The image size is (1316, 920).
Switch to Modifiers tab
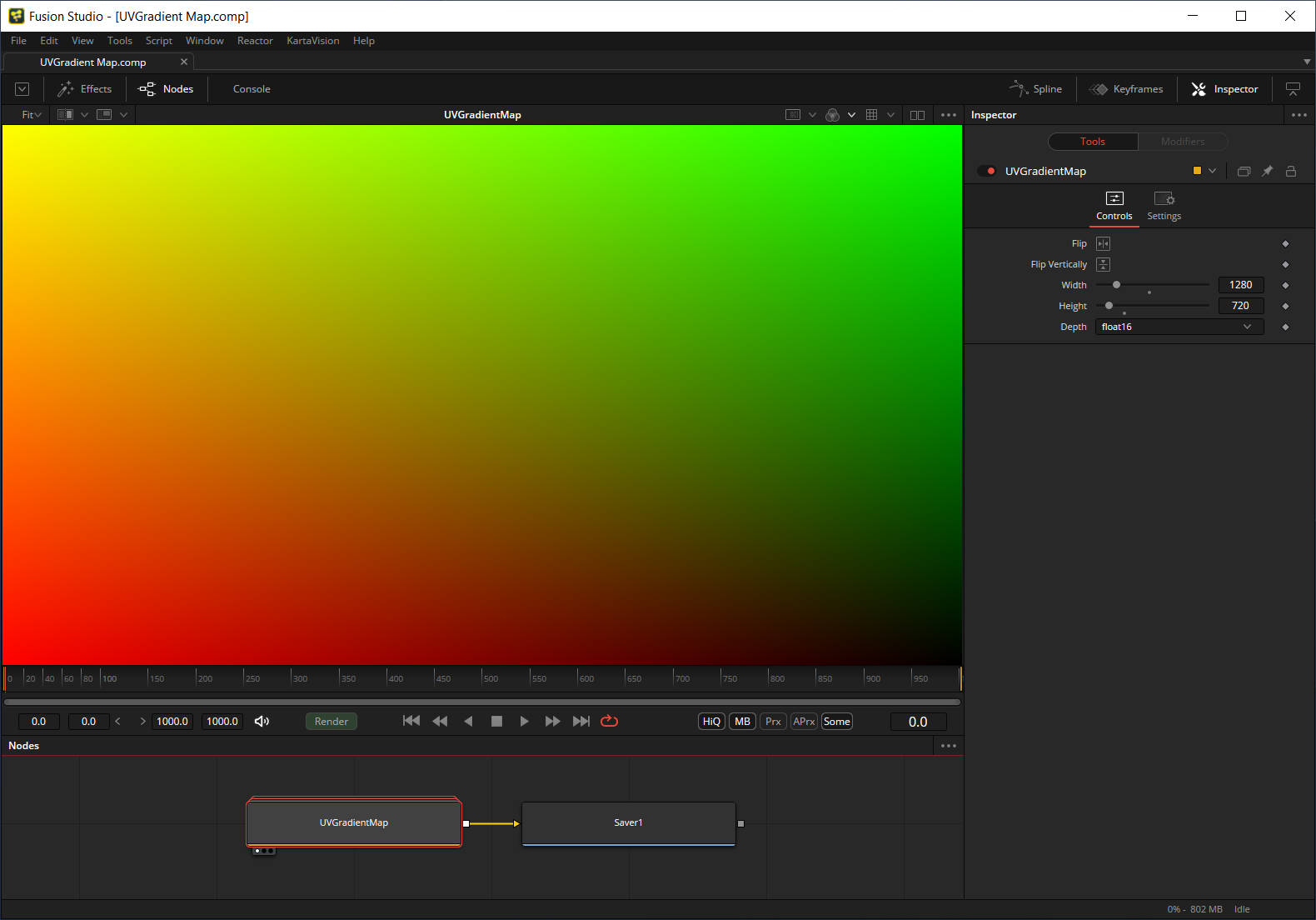click(1183, 142)
